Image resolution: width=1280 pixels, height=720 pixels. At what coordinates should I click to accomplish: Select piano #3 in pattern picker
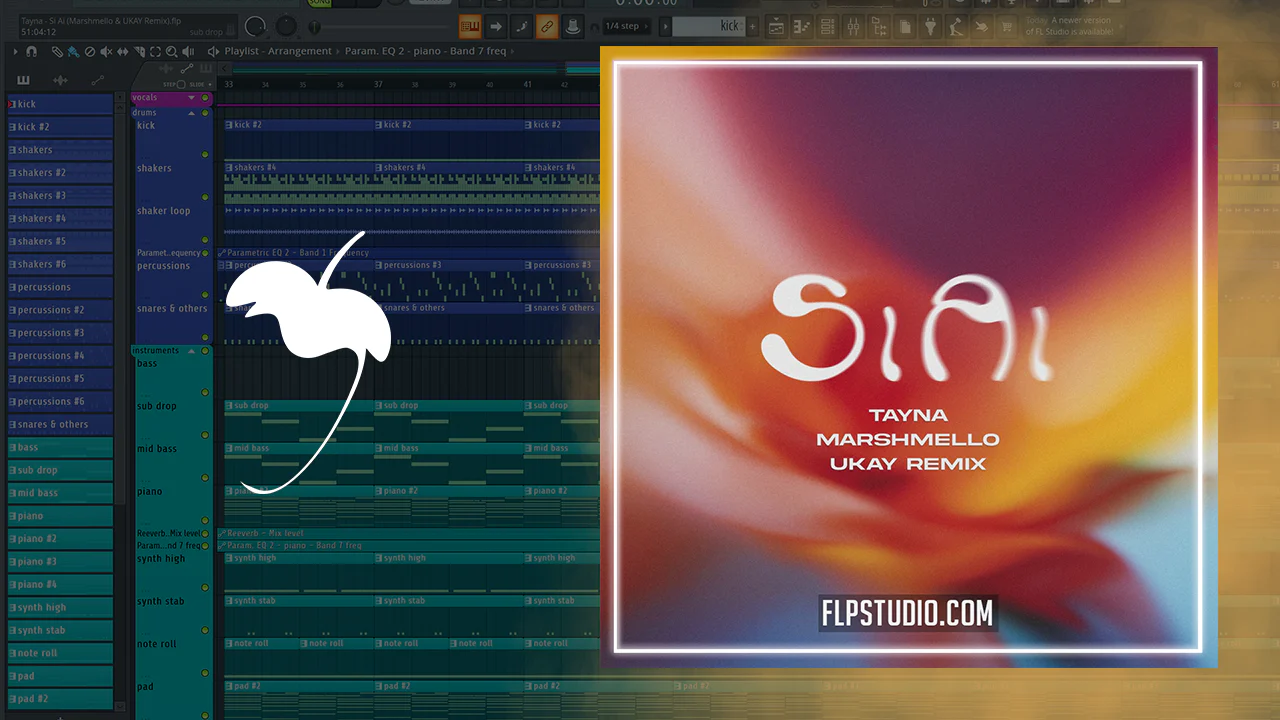60,562
